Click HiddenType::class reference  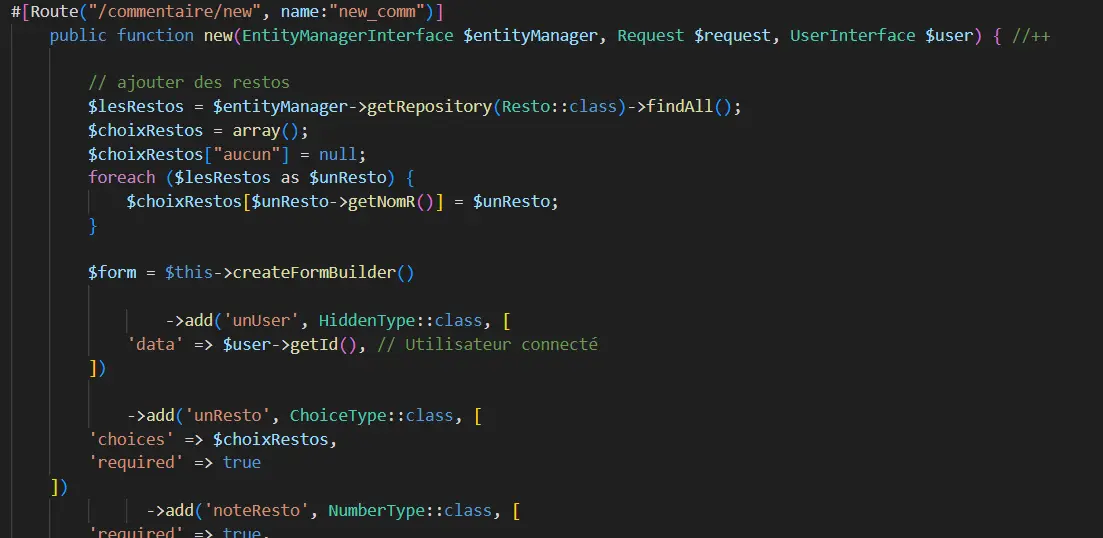click(400, 321)
